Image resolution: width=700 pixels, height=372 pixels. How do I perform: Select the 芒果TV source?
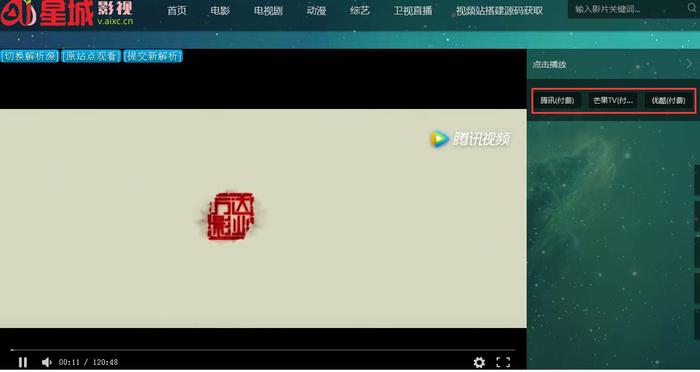point(612,100)
